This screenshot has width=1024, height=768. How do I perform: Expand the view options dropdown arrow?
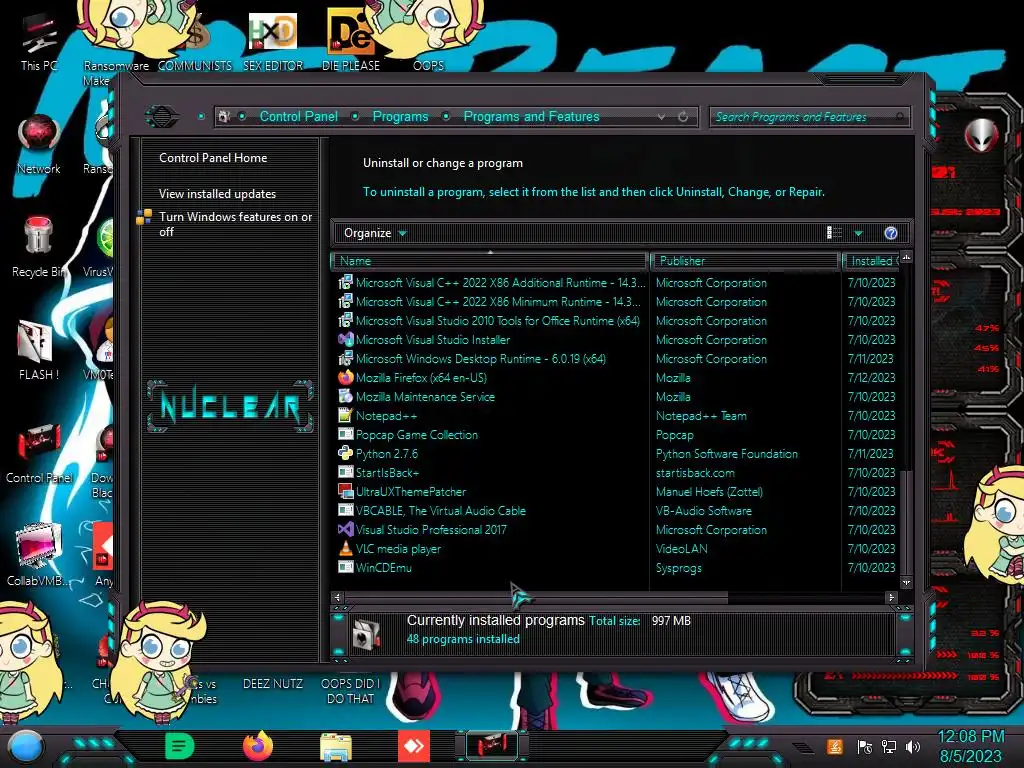[859, 233]
